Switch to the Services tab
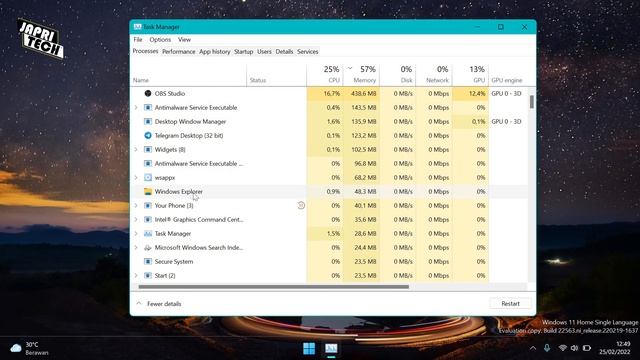This screenshot has height=360, width=640. point(307,52)
